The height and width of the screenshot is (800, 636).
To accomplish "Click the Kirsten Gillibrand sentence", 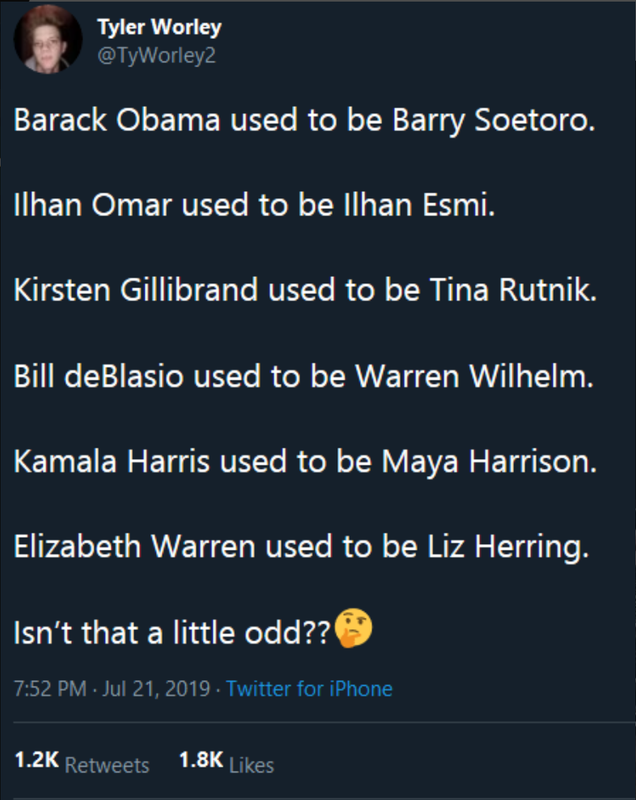I will (x=305, y=290).
